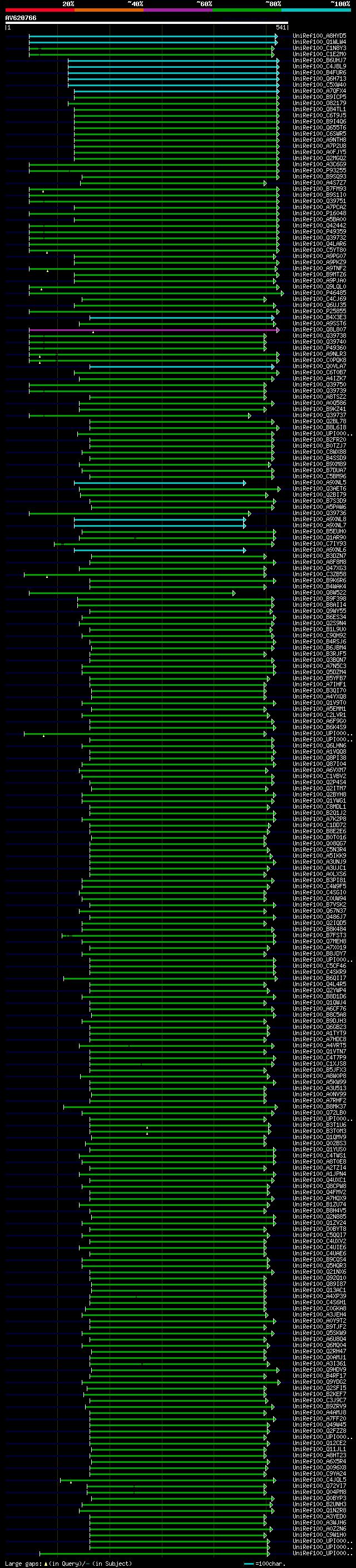Screen dimensions: 356x1568
Task: Select the UniRef100_A4IZK7 label
Action: [x=319, y=379]
